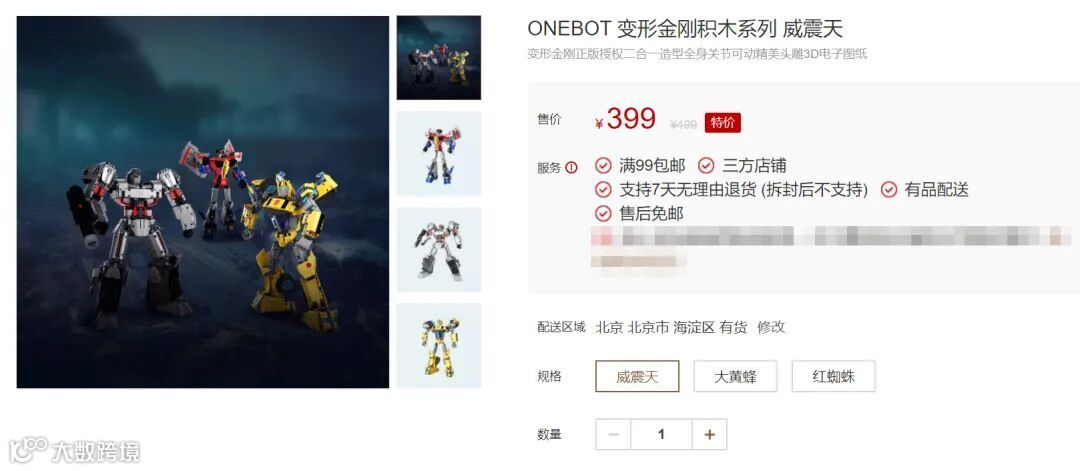Click the 特价 special price badge
The height and width of the screenshot is (471, 1080).
[x=723, y=123]
